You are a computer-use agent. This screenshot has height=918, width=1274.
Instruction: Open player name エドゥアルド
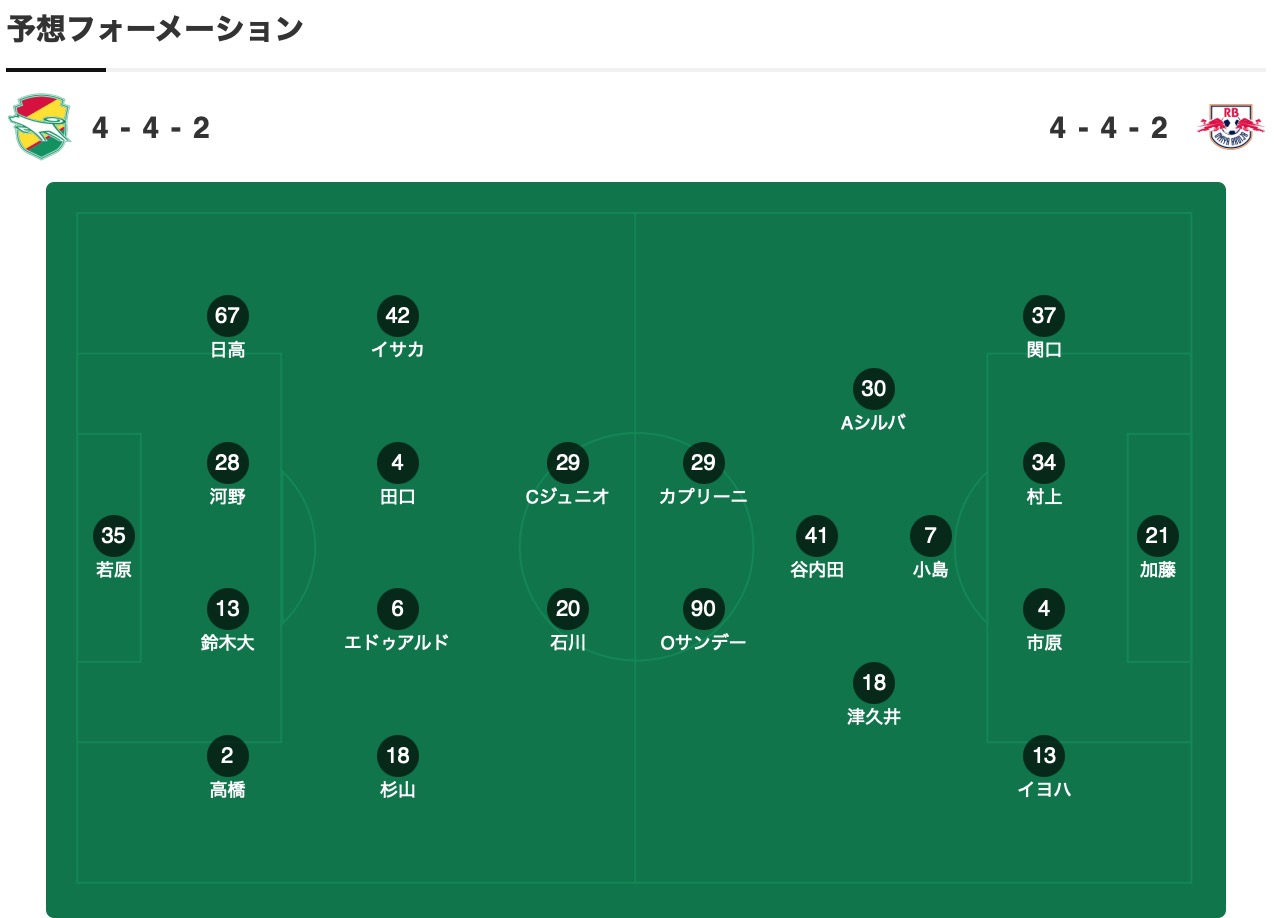(x=397, y=643)
